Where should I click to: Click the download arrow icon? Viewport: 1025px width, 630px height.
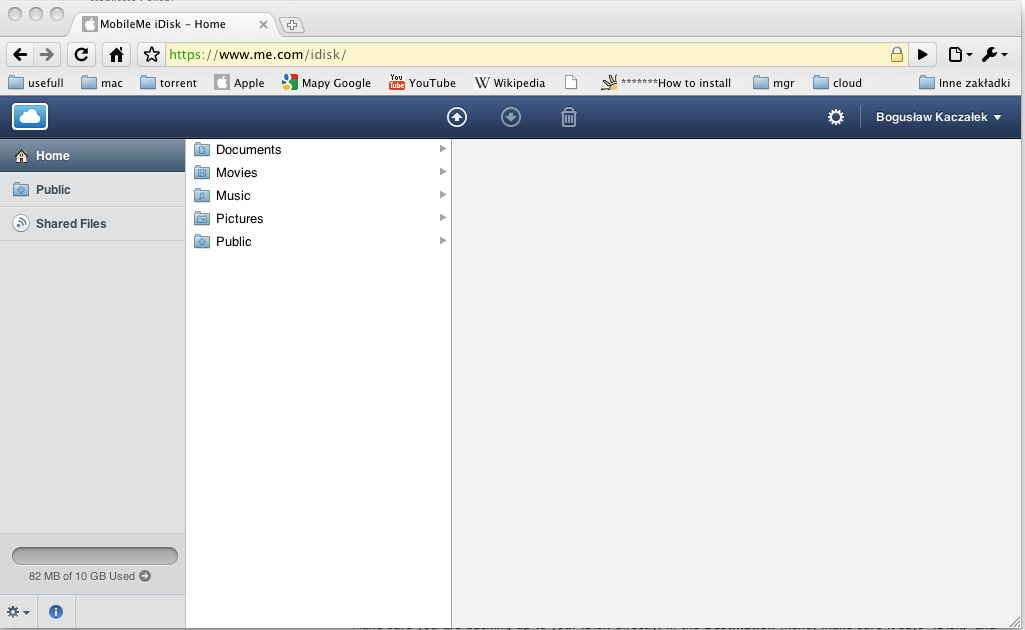(511, 117)
